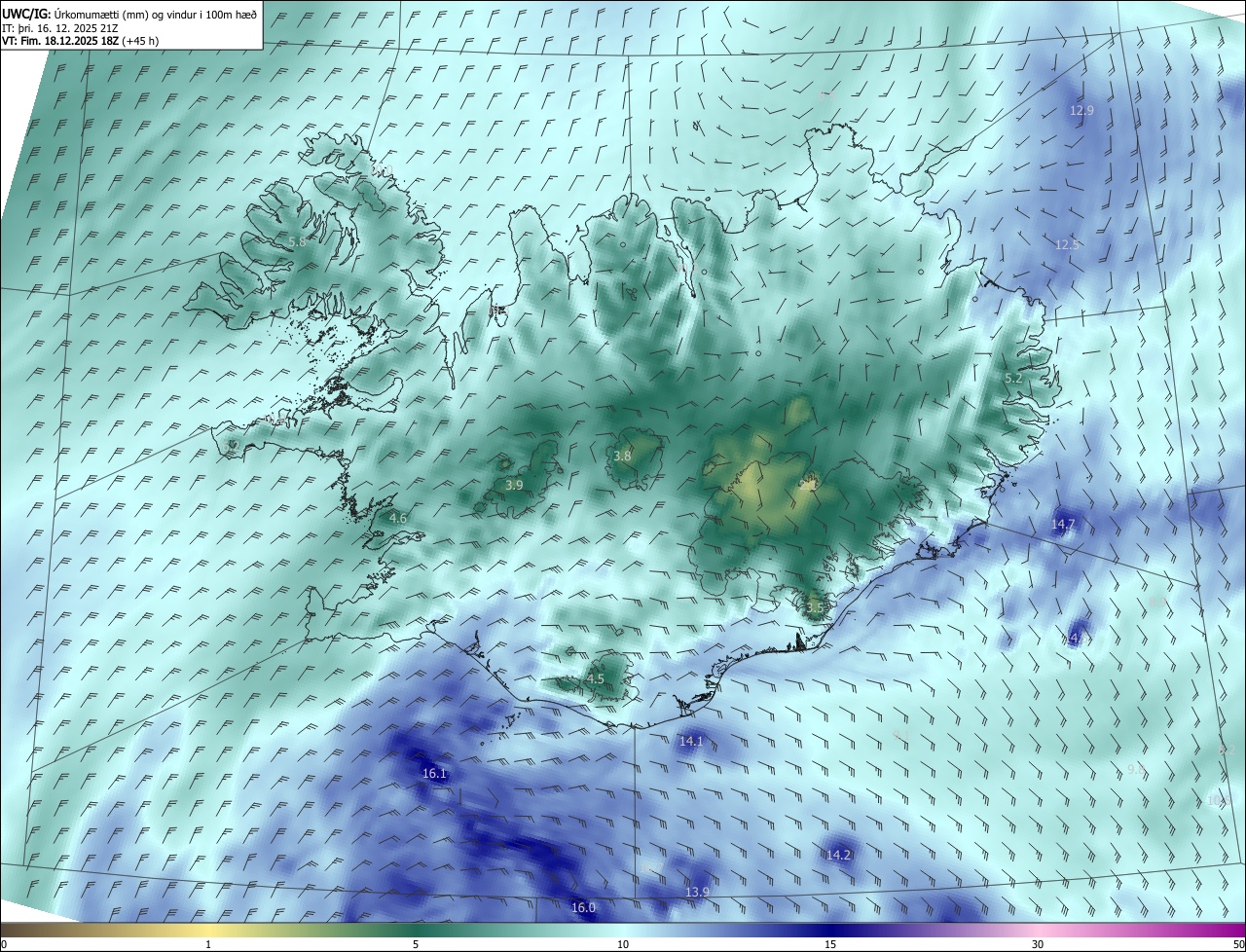Click the legend tick label 1
The width and height of the screenshot is (1246, 952).
point(208,945)
